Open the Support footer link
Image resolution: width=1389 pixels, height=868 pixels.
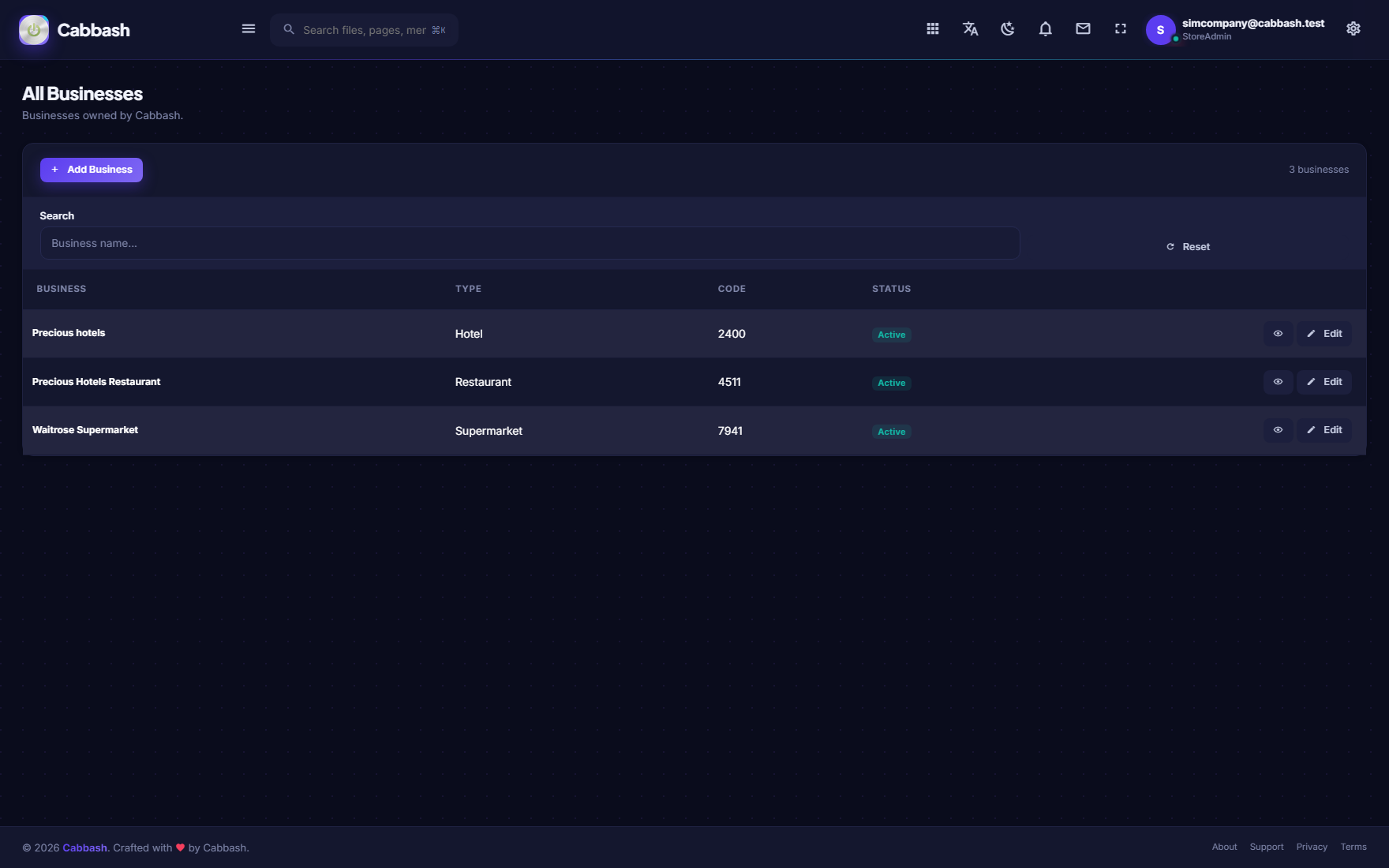pos(1267,847)
